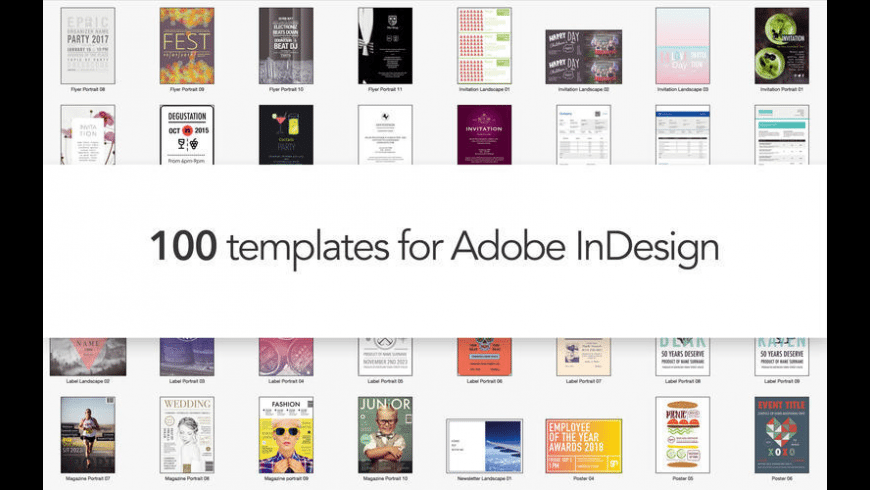Click the 'Label Portrait 04' caption
Screen dimensions: 870x490
point(286,381)
